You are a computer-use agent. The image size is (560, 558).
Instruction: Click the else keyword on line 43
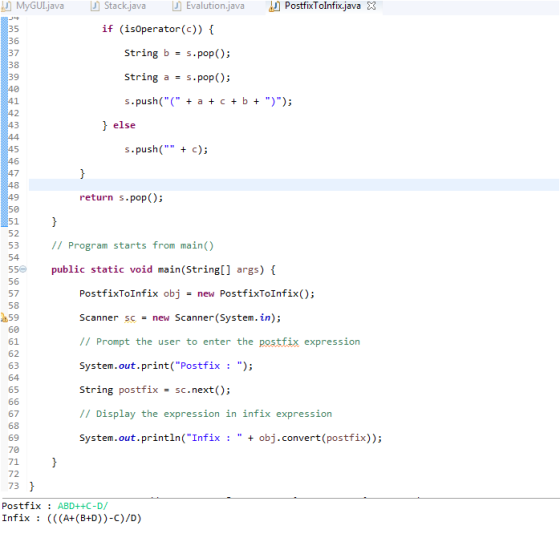(x=124, y=125)
